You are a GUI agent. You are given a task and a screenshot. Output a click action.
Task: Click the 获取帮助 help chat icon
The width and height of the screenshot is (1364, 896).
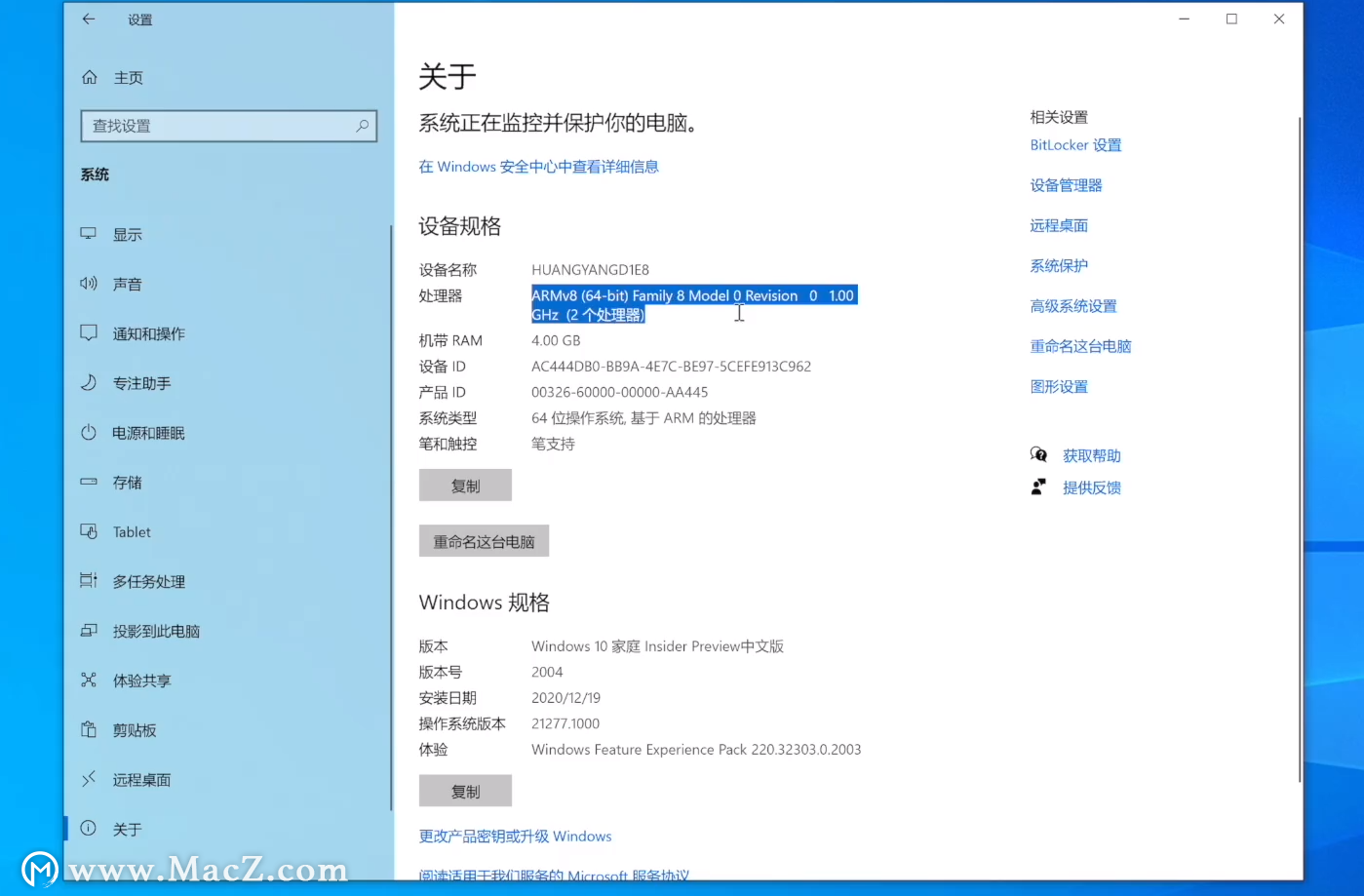coord(1038,454)
